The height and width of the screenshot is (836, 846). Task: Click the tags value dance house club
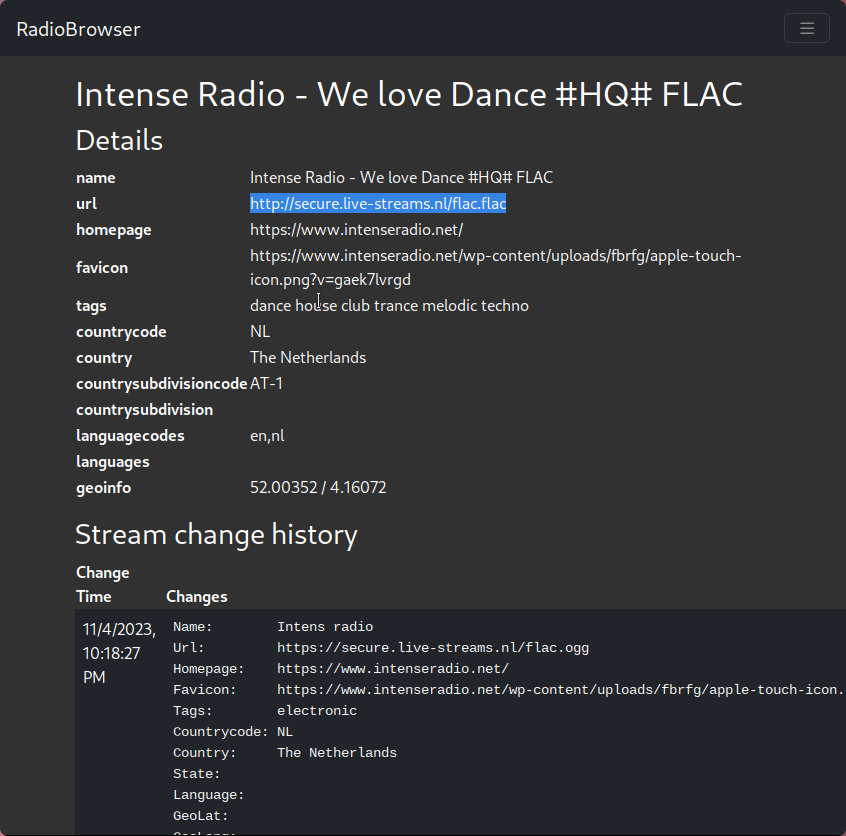(x=389, y=305)
